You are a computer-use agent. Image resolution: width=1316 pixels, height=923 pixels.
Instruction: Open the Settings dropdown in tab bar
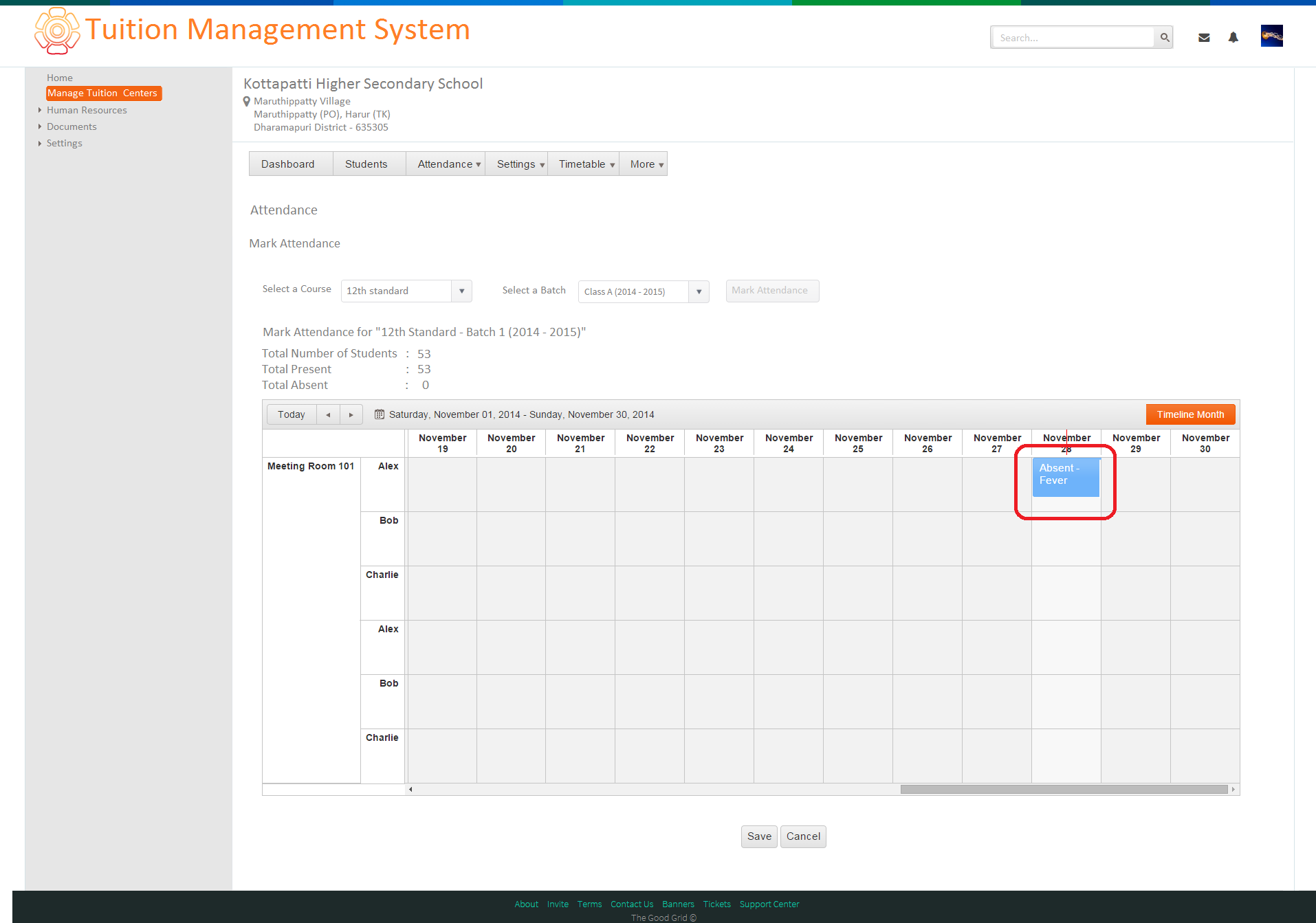(516, 164)
